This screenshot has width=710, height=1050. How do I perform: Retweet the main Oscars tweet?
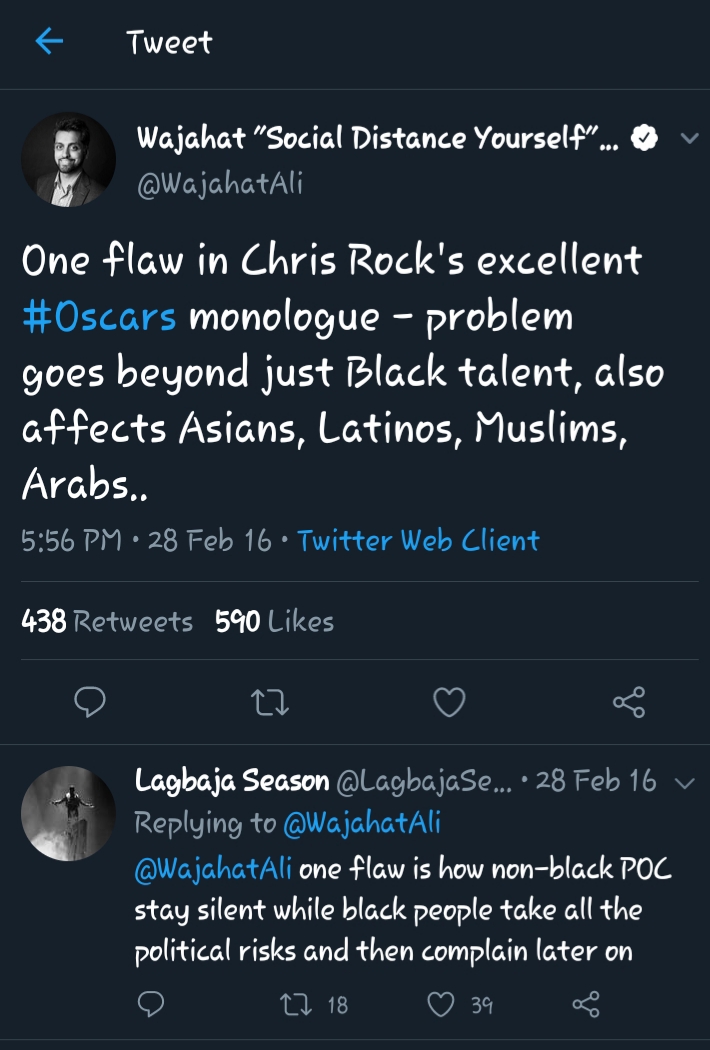[271, 702]
